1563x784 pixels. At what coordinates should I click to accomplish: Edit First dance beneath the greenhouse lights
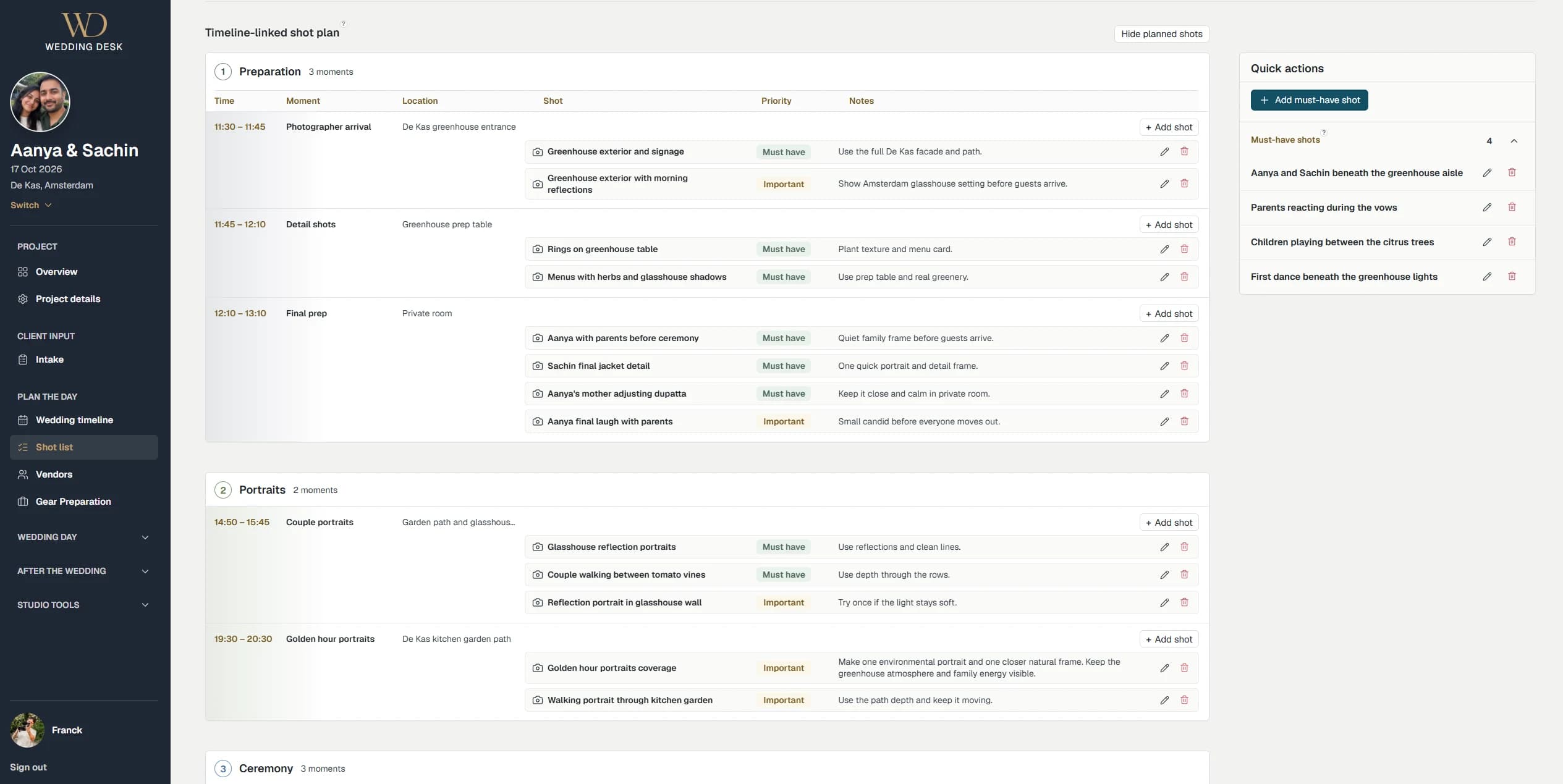pos(1487,277)
